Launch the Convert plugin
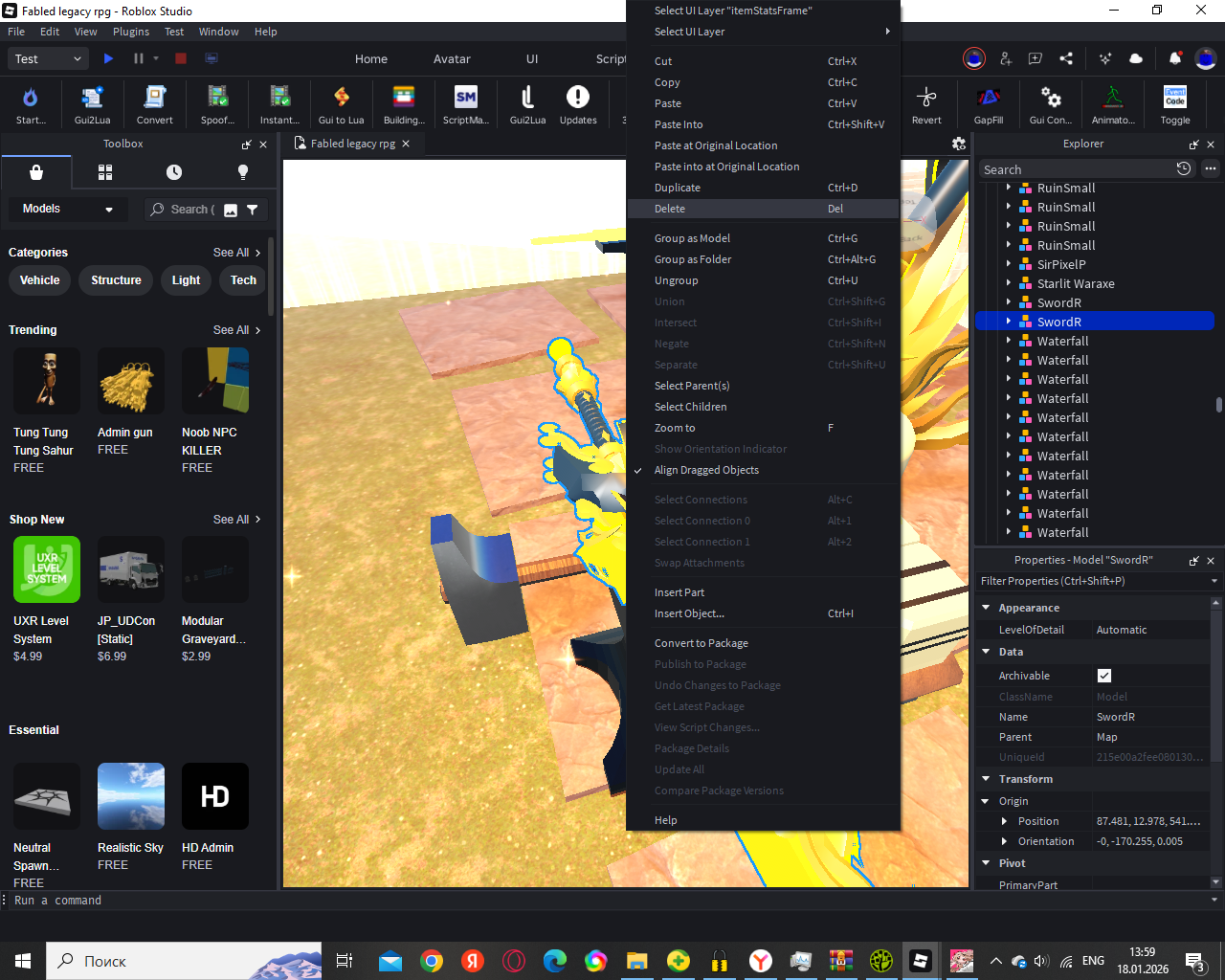This screenshot has width=1225, height=980. tap(154, 104)
